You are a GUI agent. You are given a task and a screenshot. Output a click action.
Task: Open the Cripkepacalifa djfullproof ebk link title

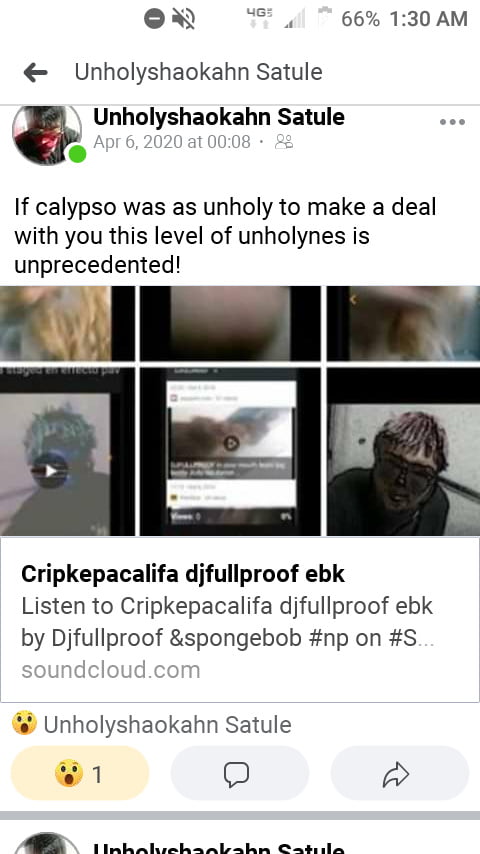coord(183,574)
